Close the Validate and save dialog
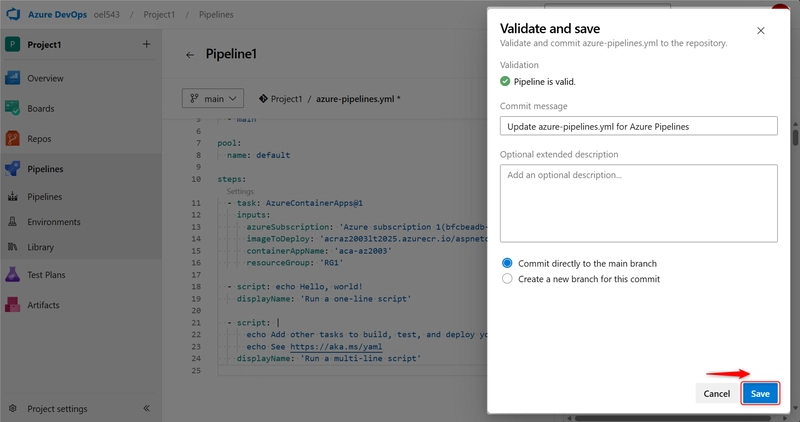800x422 pixels. (761, 31)
